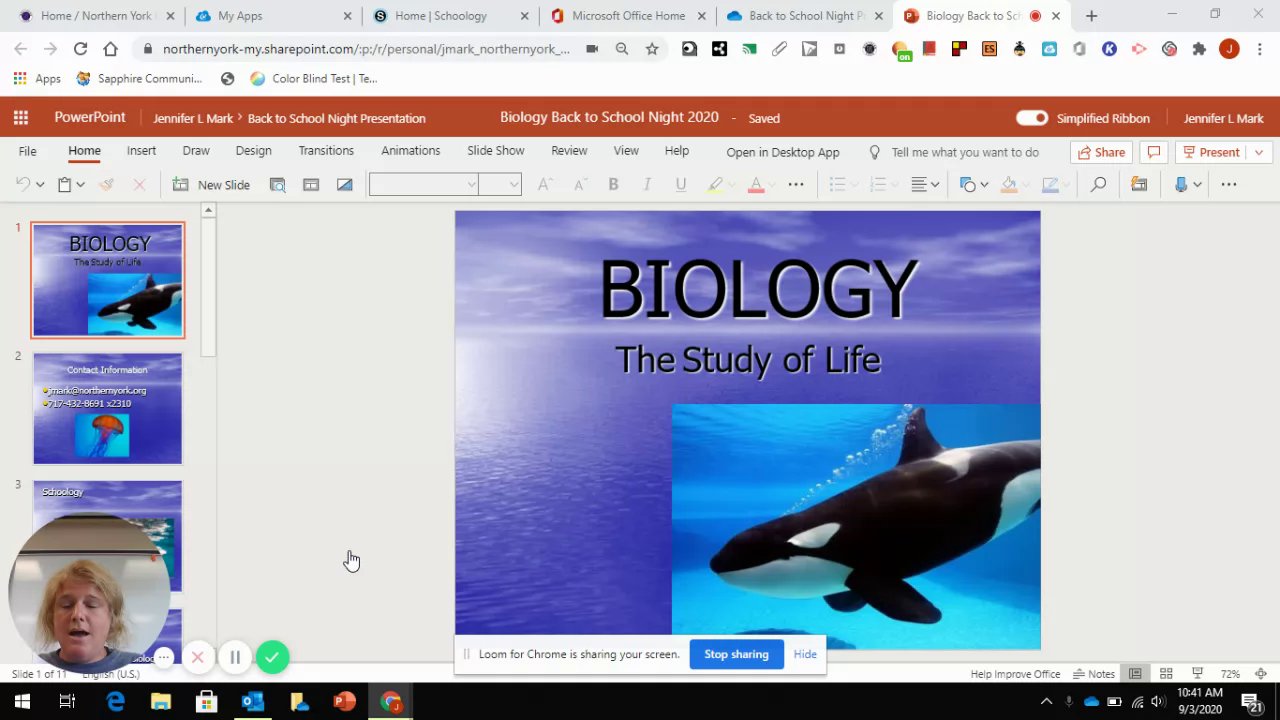Click the Fit slide to window icon
This screenshot has width=1280, height=720.
click(1261, 674)
